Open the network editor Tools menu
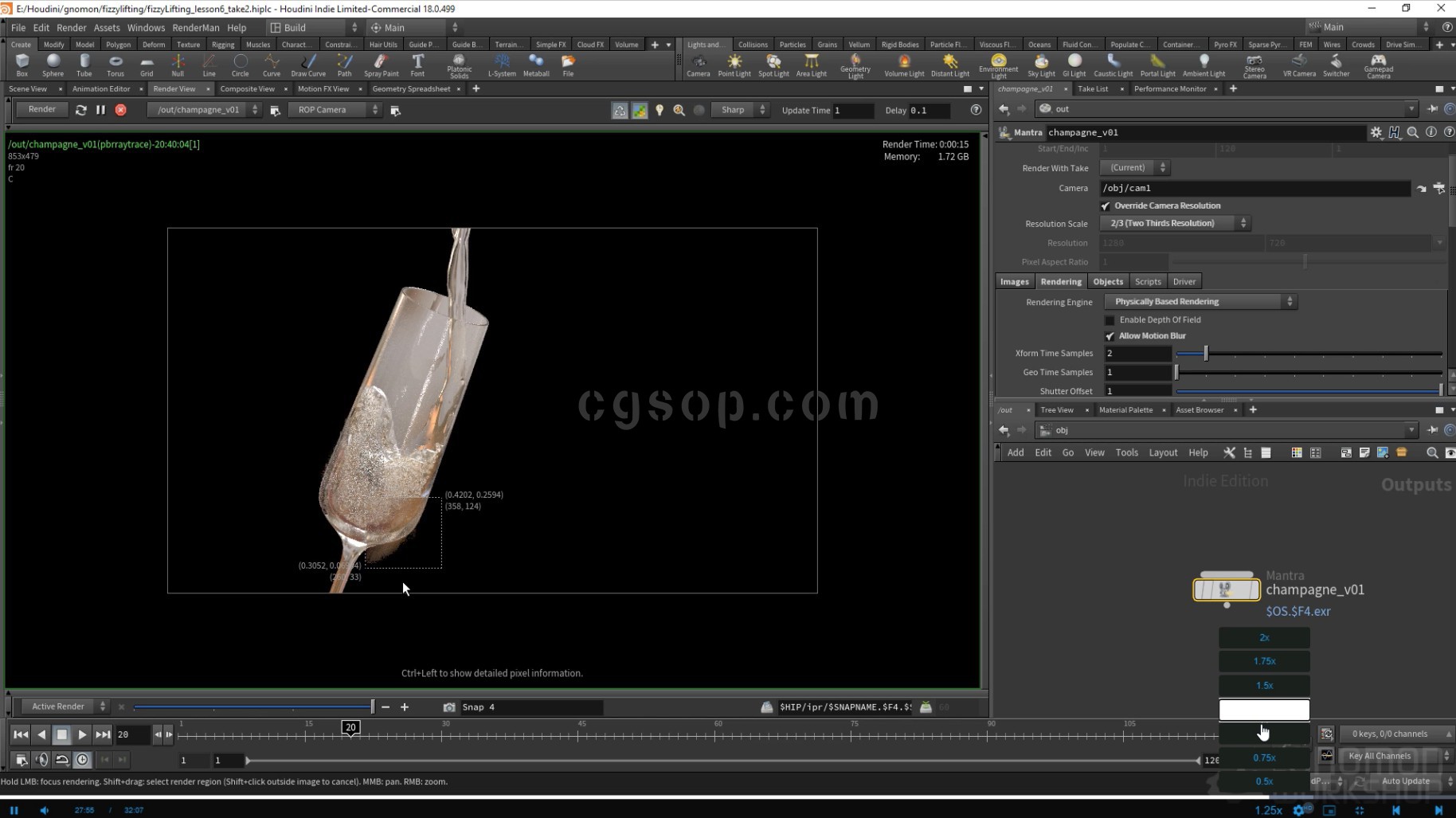The width and height of the screenshot is (1456, 818). (1126, 452)
